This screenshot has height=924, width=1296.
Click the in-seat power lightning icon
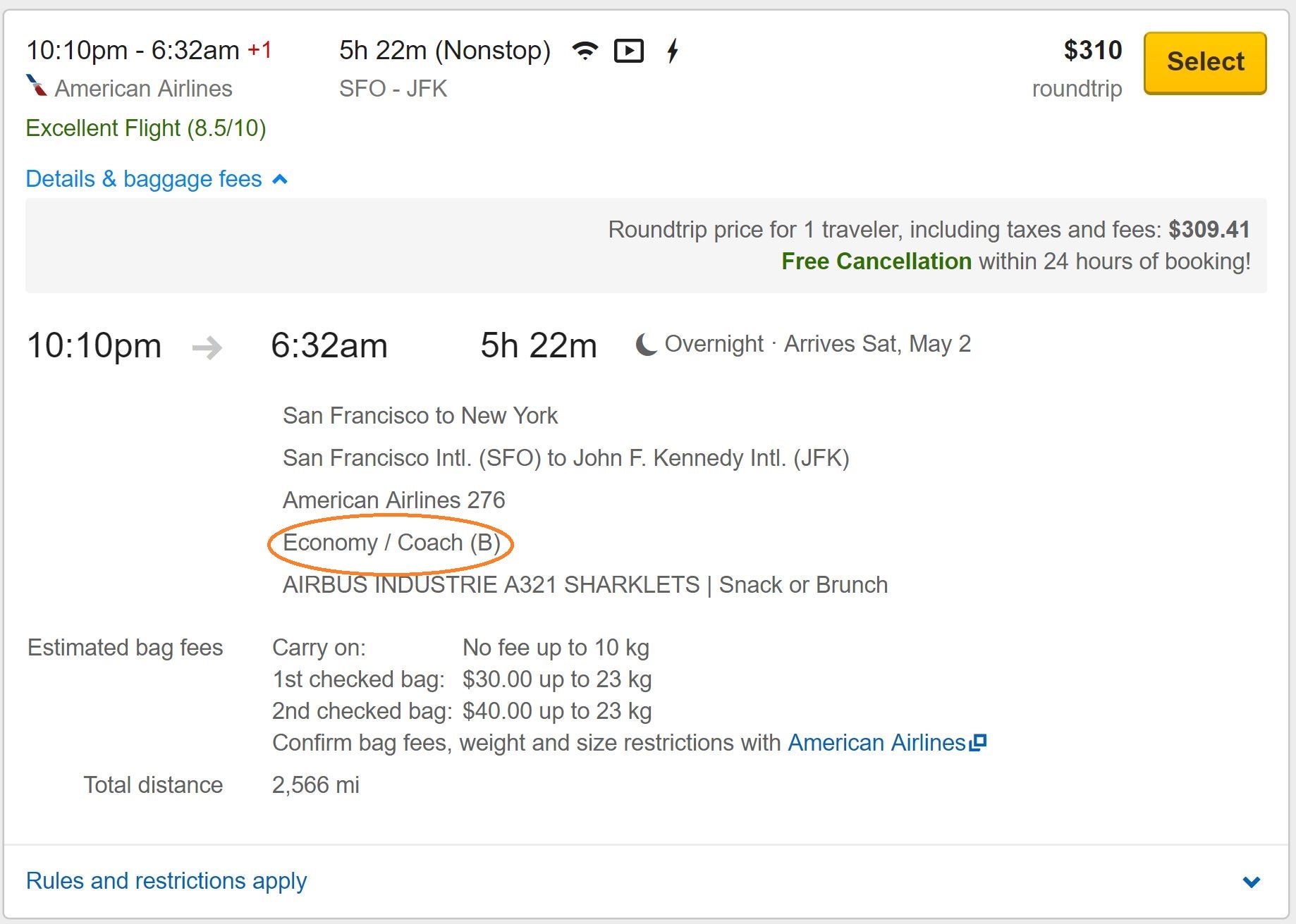pos(673,51)
